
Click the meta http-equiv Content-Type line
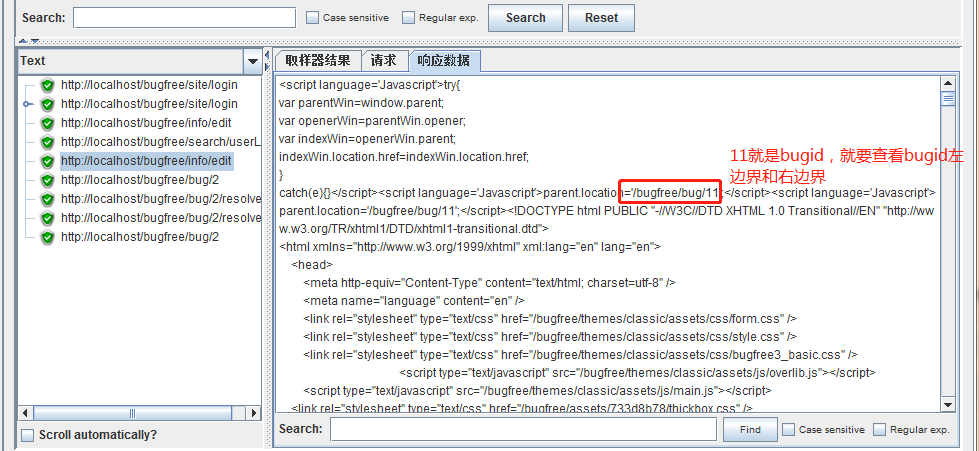(490, 283)
